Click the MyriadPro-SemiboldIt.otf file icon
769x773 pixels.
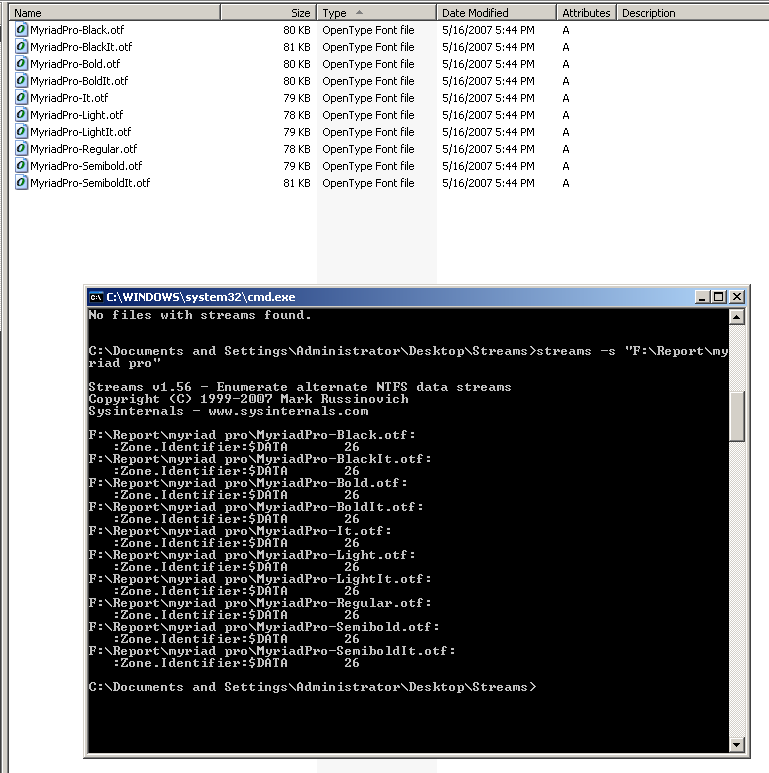(21, 183)
